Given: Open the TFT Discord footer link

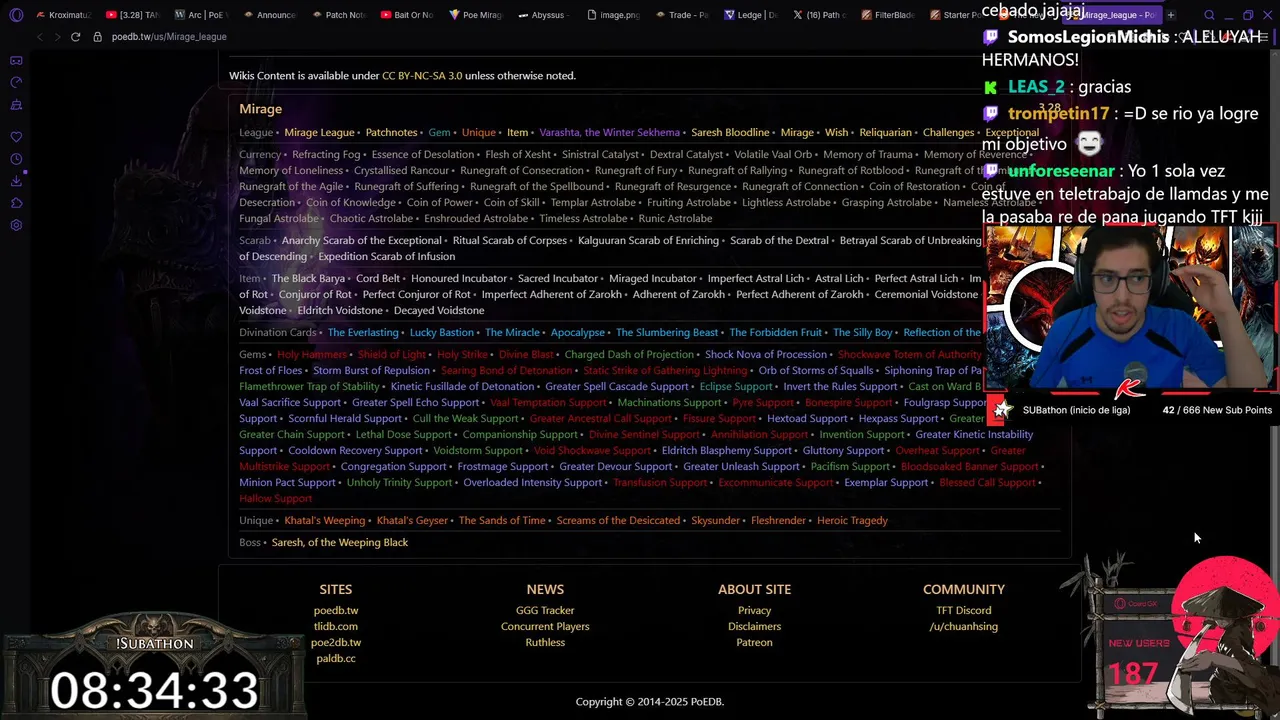Looking at the screenshot, I should tap(964, 611).
